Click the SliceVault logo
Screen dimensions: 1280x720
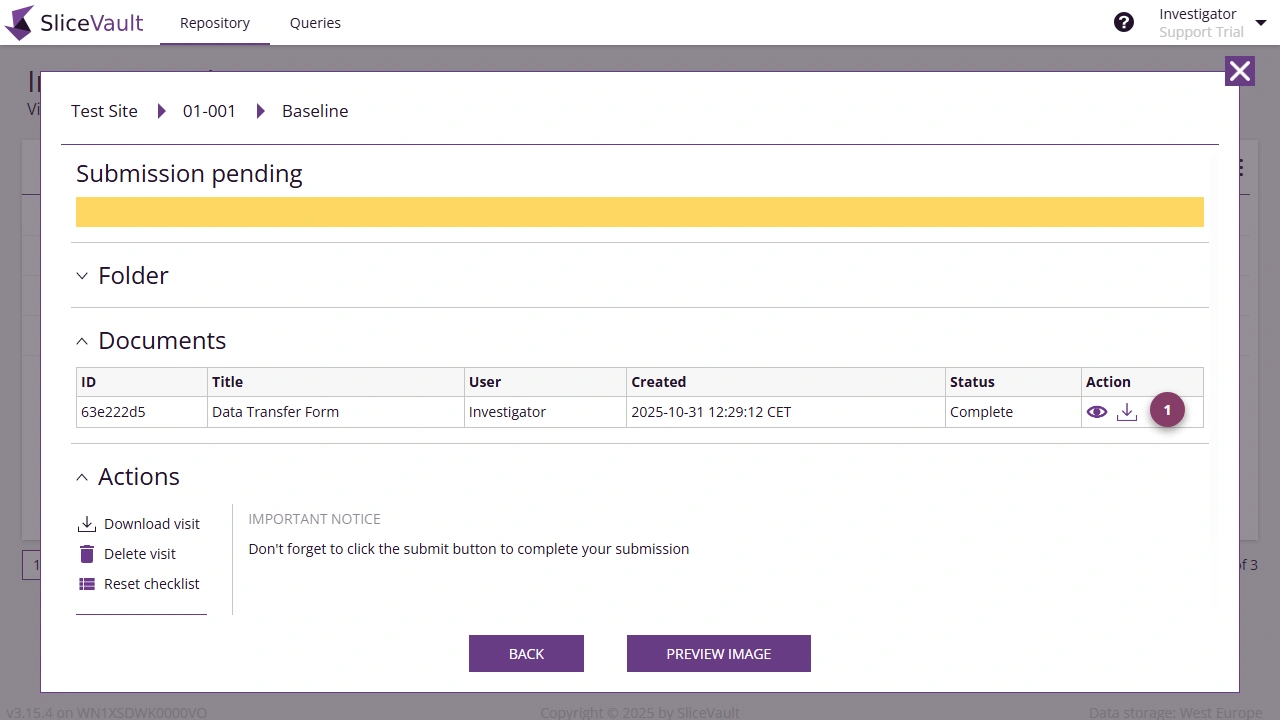click(x=75, y=22)
